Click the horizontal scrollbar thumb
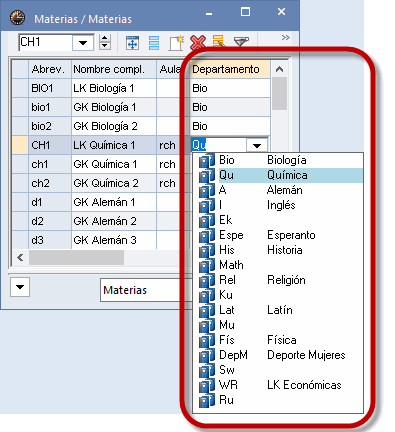This screenshot has width=395, height=432. (x=76, y=257)
